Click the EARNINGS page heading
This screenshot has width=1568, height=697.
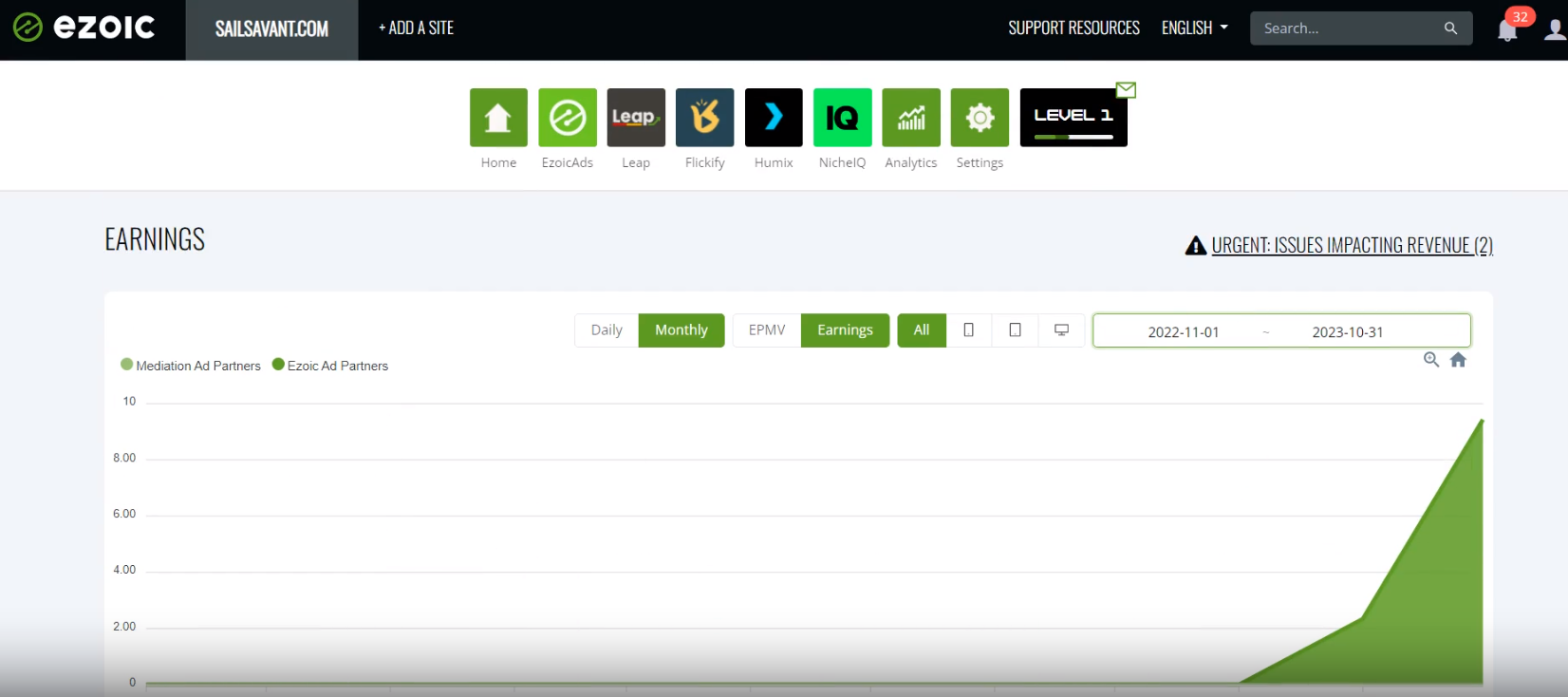[155, 239]
